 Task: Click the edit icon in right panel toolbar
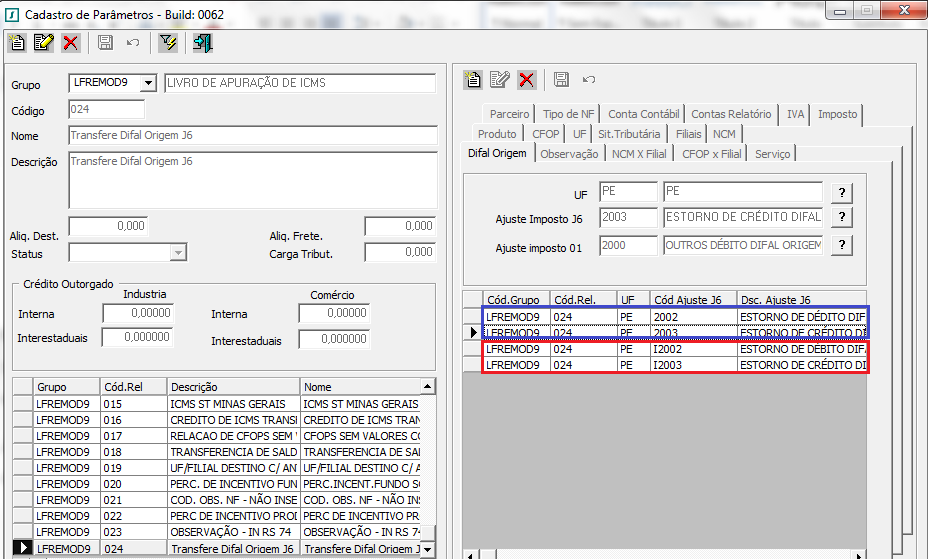(500, 79)
